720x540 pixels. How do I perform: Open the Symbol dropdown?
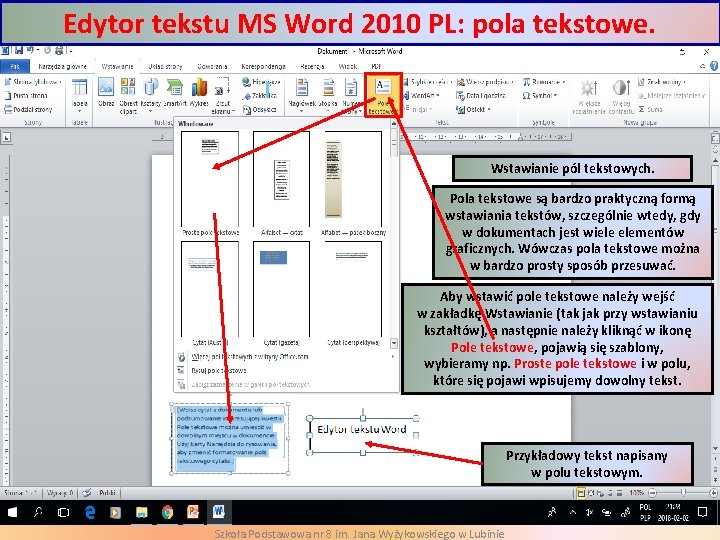540,96
